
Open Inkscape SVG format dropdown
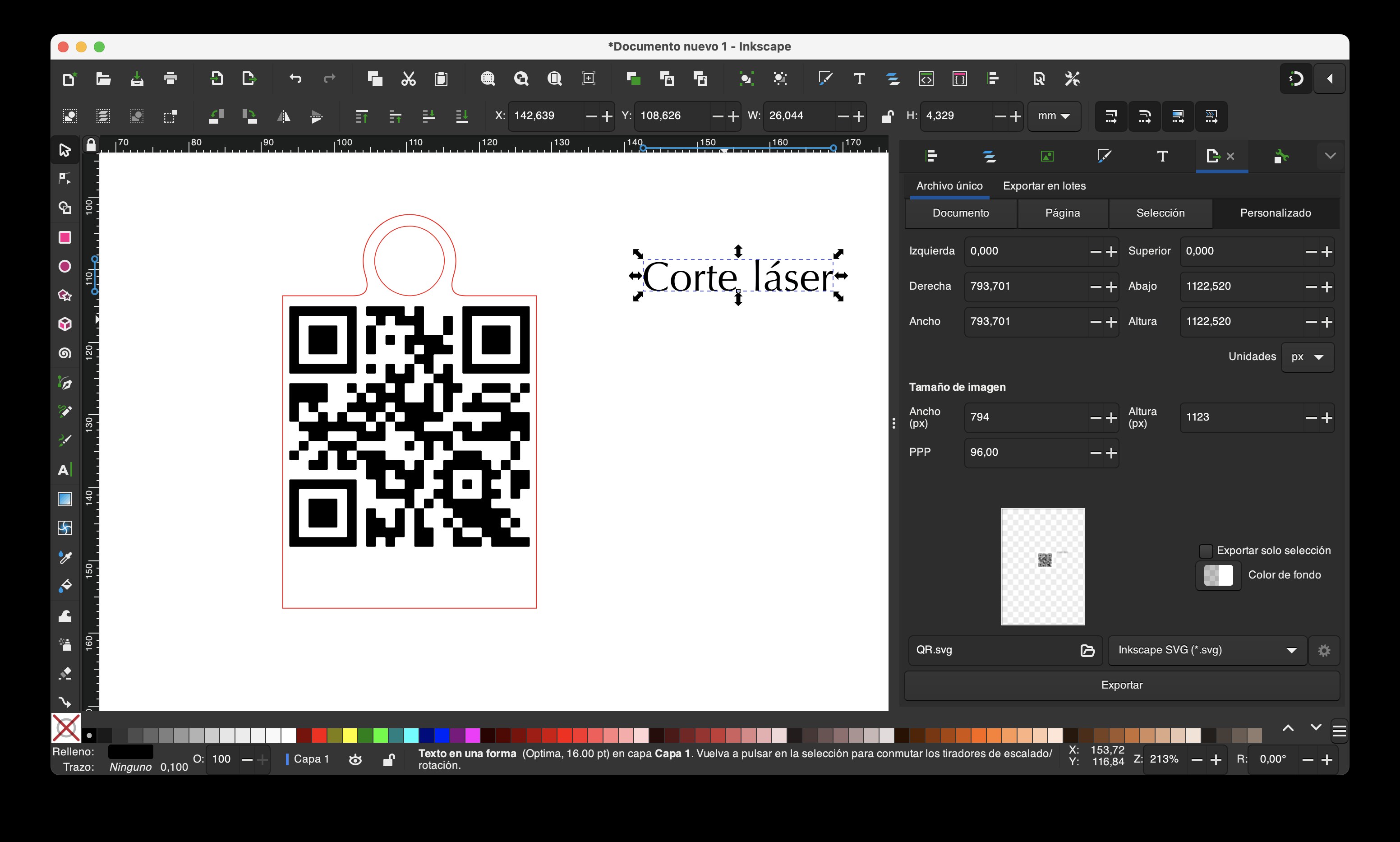[x=1207, y=650]
